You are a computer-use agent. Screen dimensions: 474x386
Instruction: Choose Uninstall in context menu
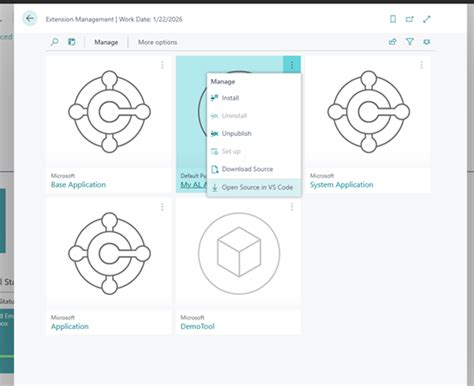click(x=254, y=116)
